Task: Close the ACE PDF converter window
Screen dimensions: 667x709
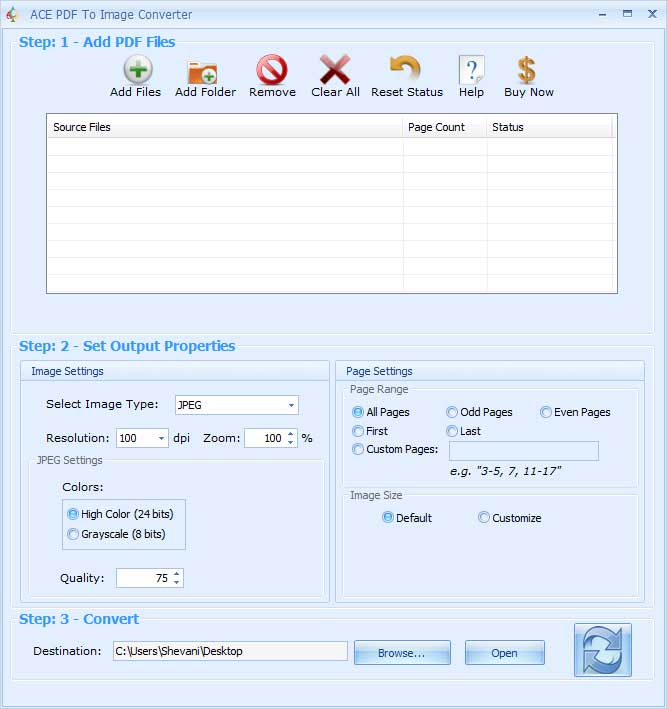Action: pos(652,14)
